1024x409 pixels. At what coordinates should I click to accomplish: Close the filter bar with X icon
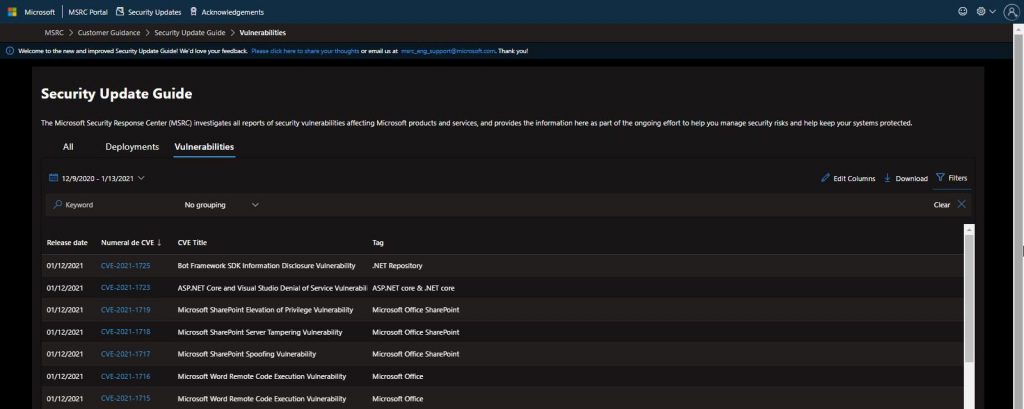pyautogui.click(x=961, y=204)
